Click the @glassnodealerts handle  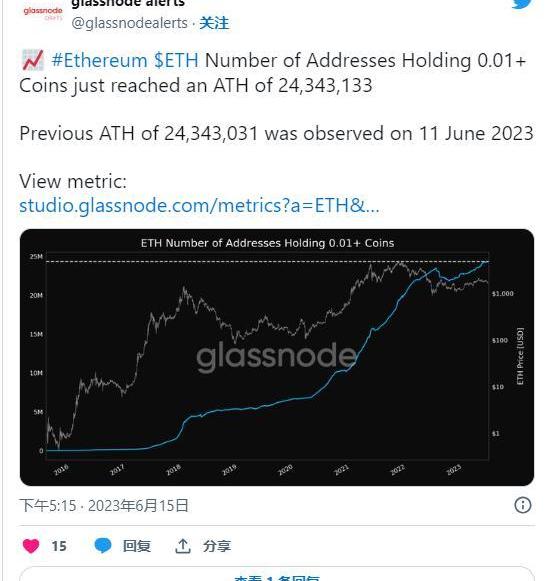pos(129,23)
